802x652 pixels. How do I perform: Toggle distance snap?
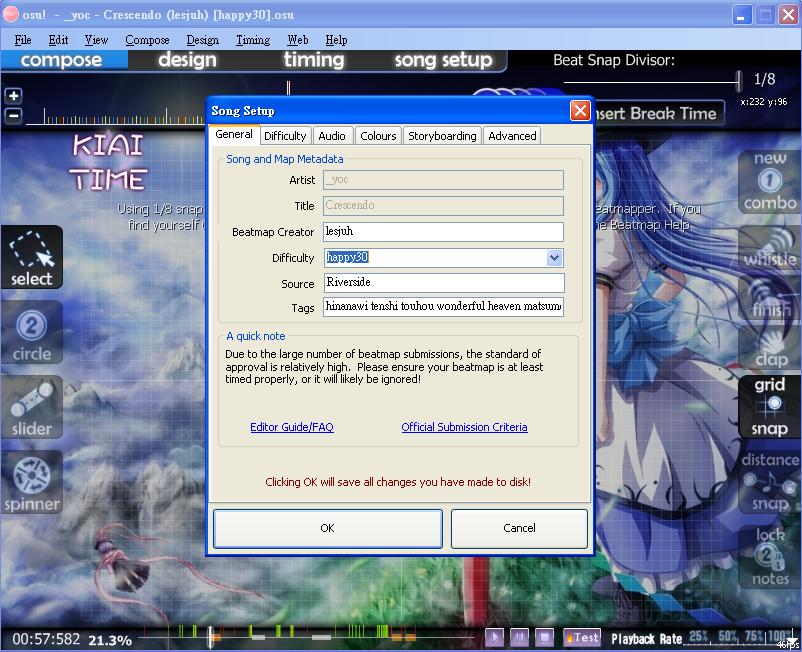click(770, 482)
